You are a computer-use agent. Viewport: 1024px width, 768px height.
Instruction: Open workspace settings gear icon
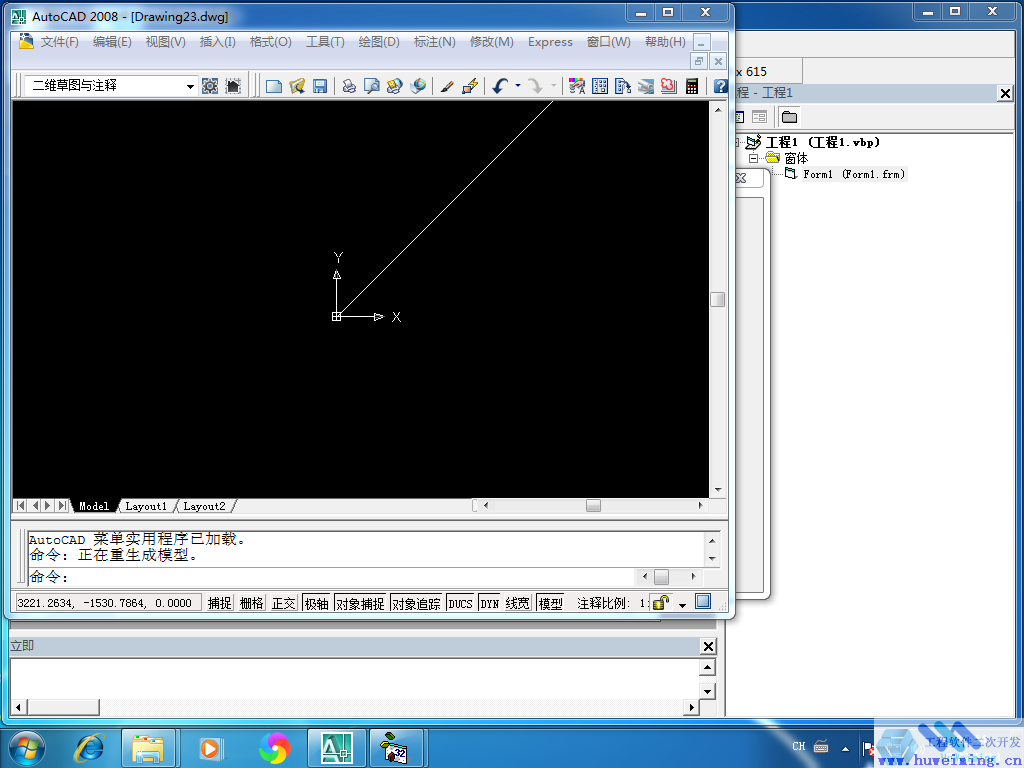(x=210, y=86)
